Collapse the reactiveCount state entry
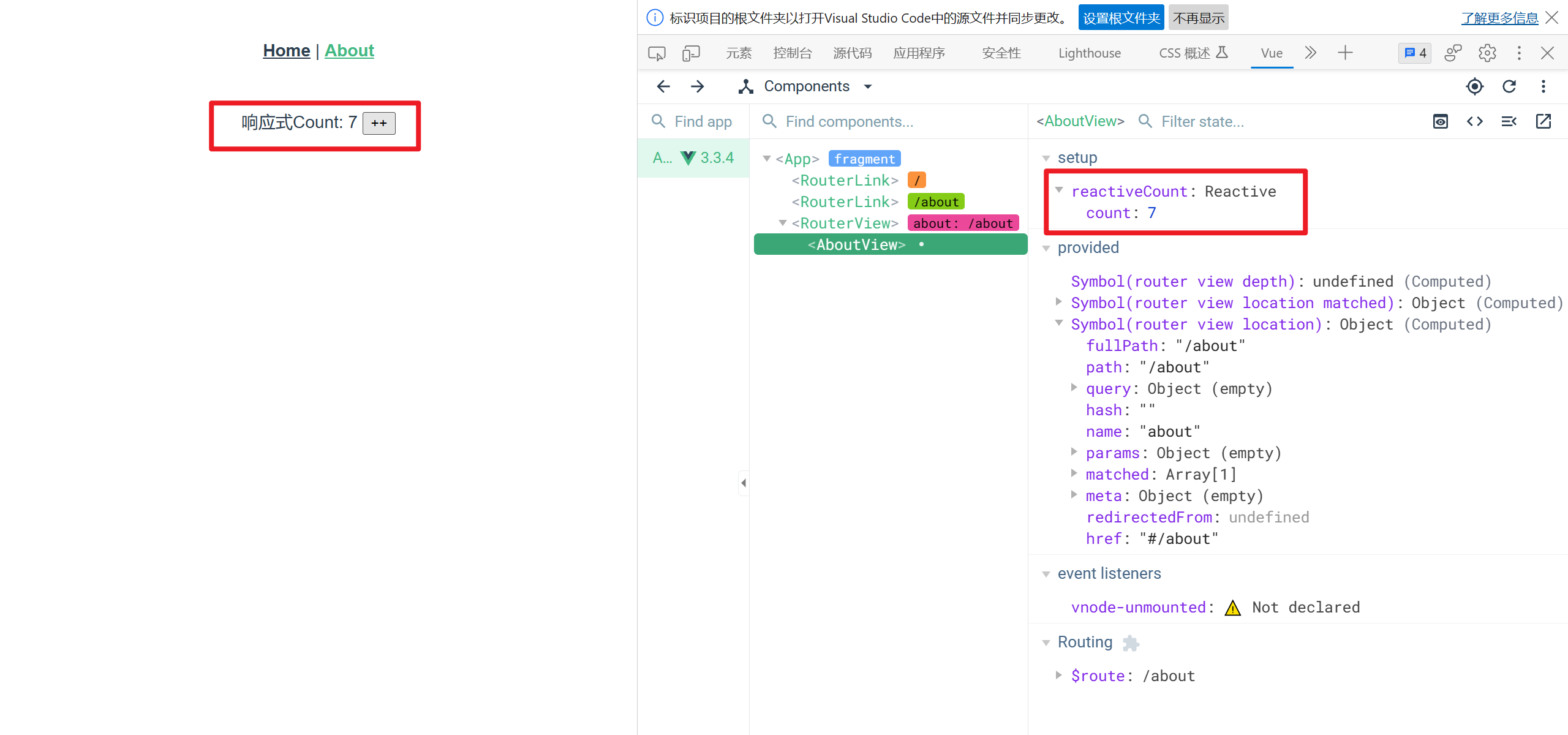The height and width of the screenshot is (735, 1568). (1059, 190)
